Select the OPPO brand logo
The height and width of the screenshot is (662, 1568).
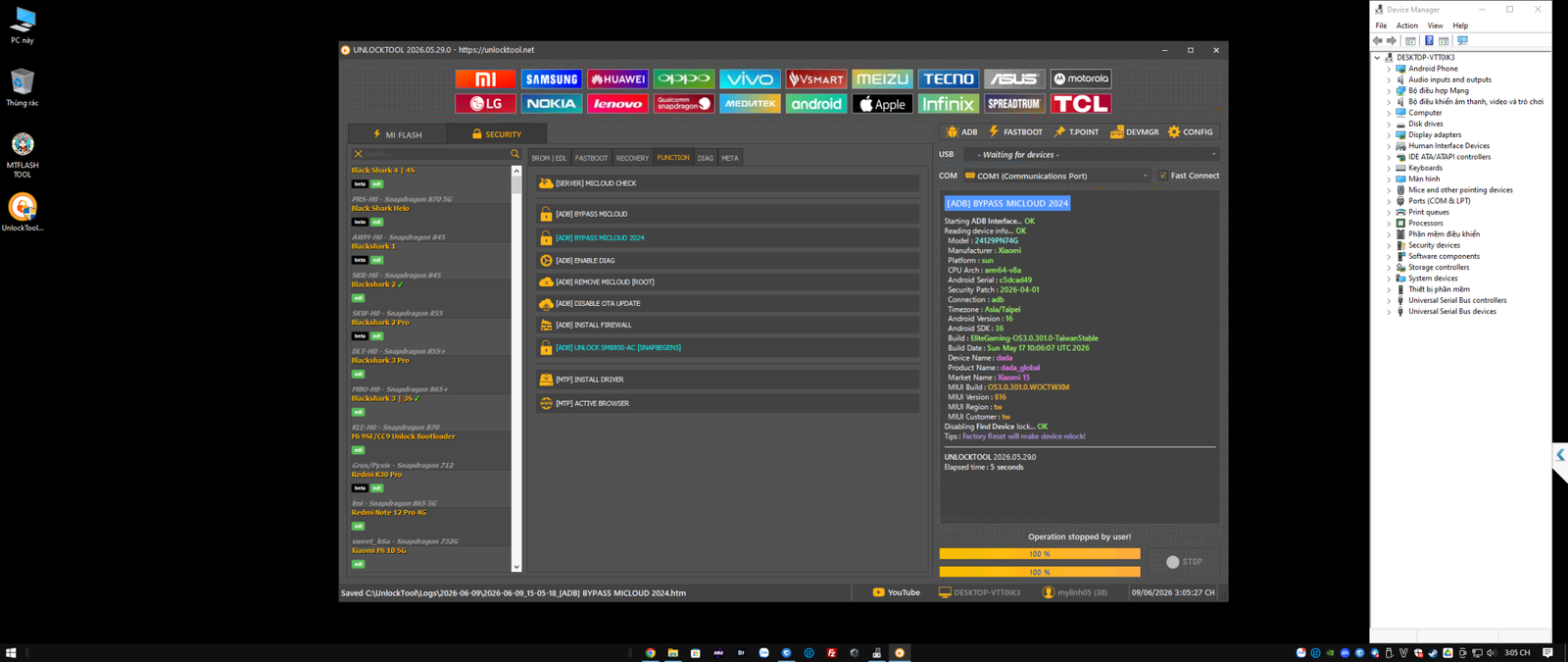click(x=684, y=78)
